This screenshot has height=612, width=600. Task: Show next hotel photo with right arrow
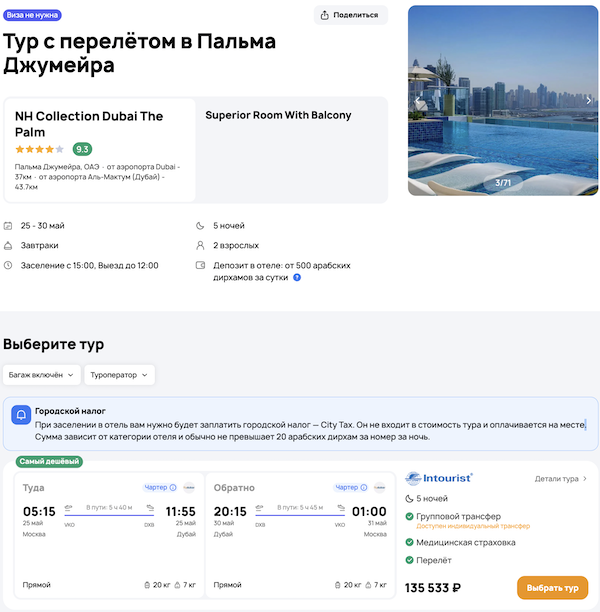(x=589, y=100)
